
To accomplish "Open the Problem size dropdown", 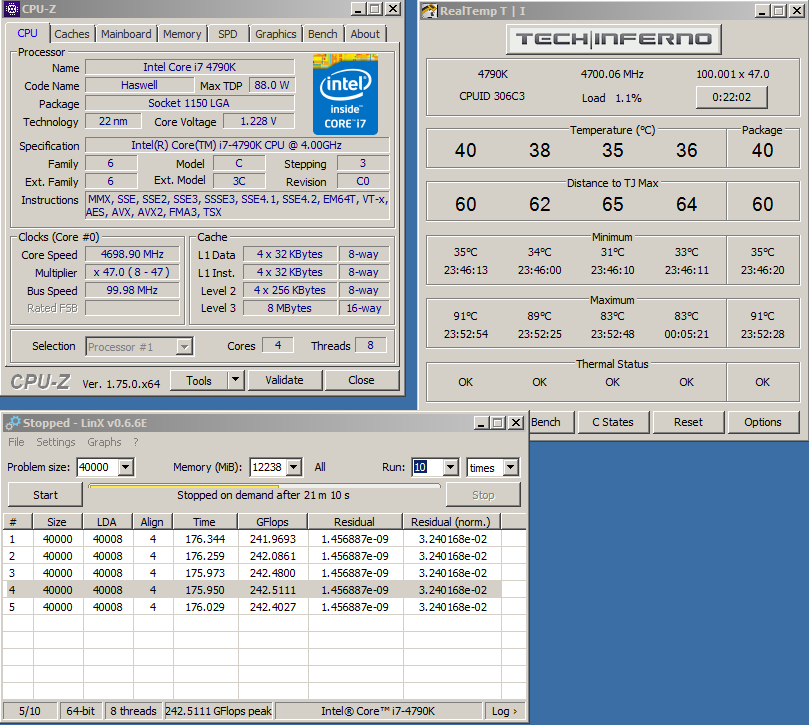I will [x=125, y=468].
